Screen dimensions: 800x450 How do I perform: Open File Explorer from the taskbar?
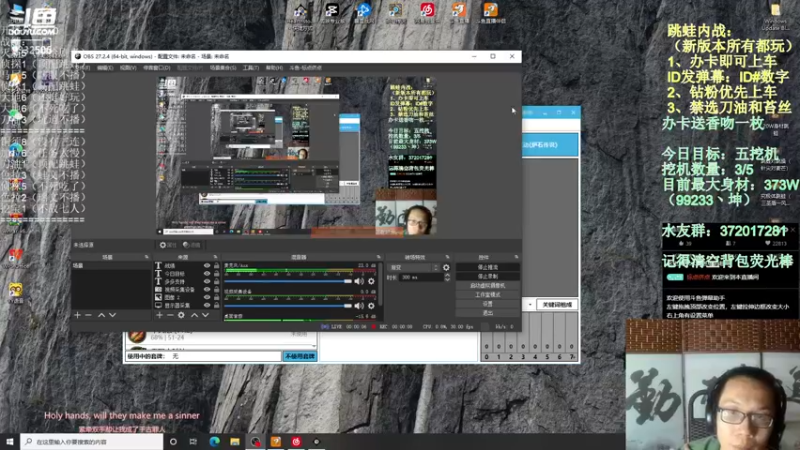tap(235, 442)
